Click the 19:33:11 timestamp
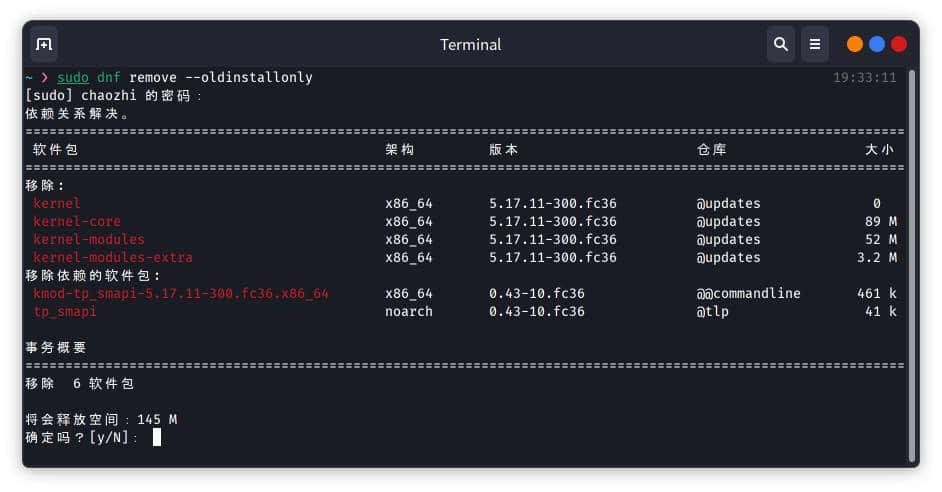942x492 pixels. [864, 77]
